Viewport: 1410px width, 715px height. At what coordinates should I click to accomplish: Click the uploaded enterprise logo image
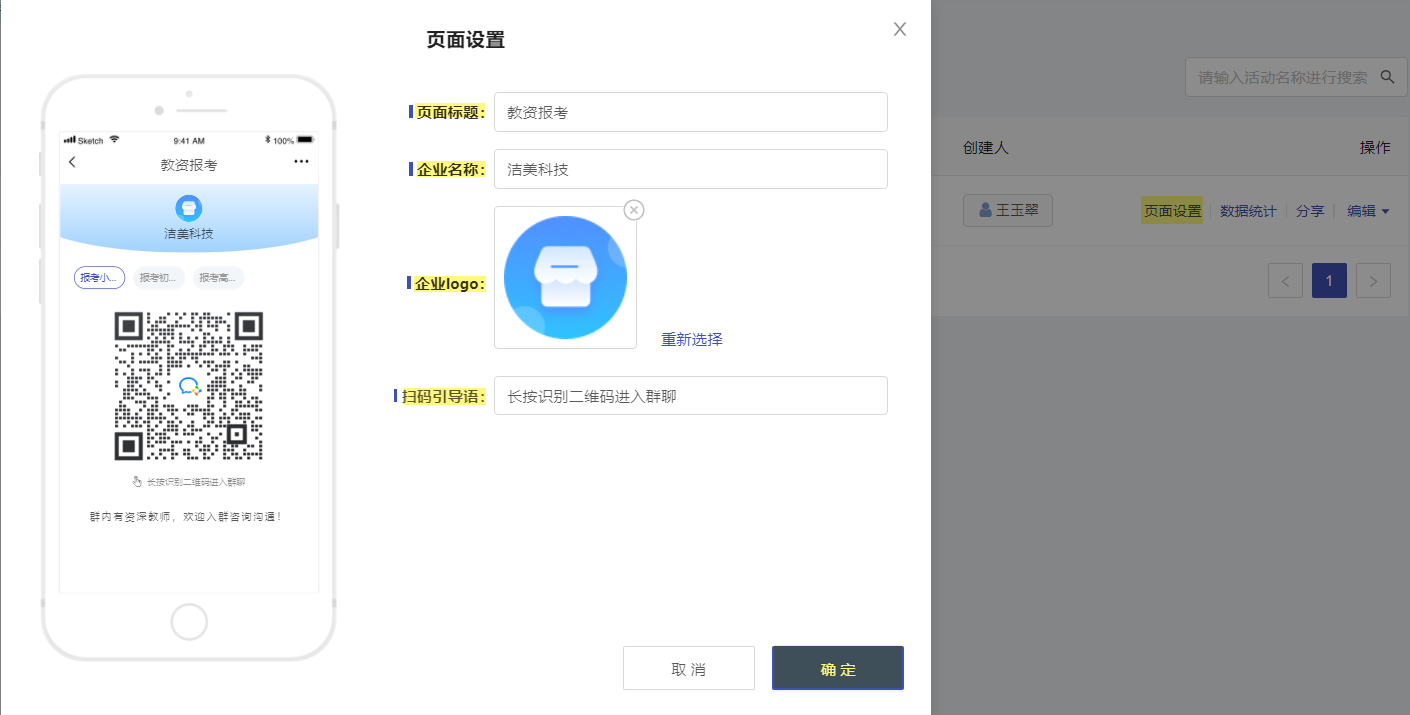click(x=565, y=277)
